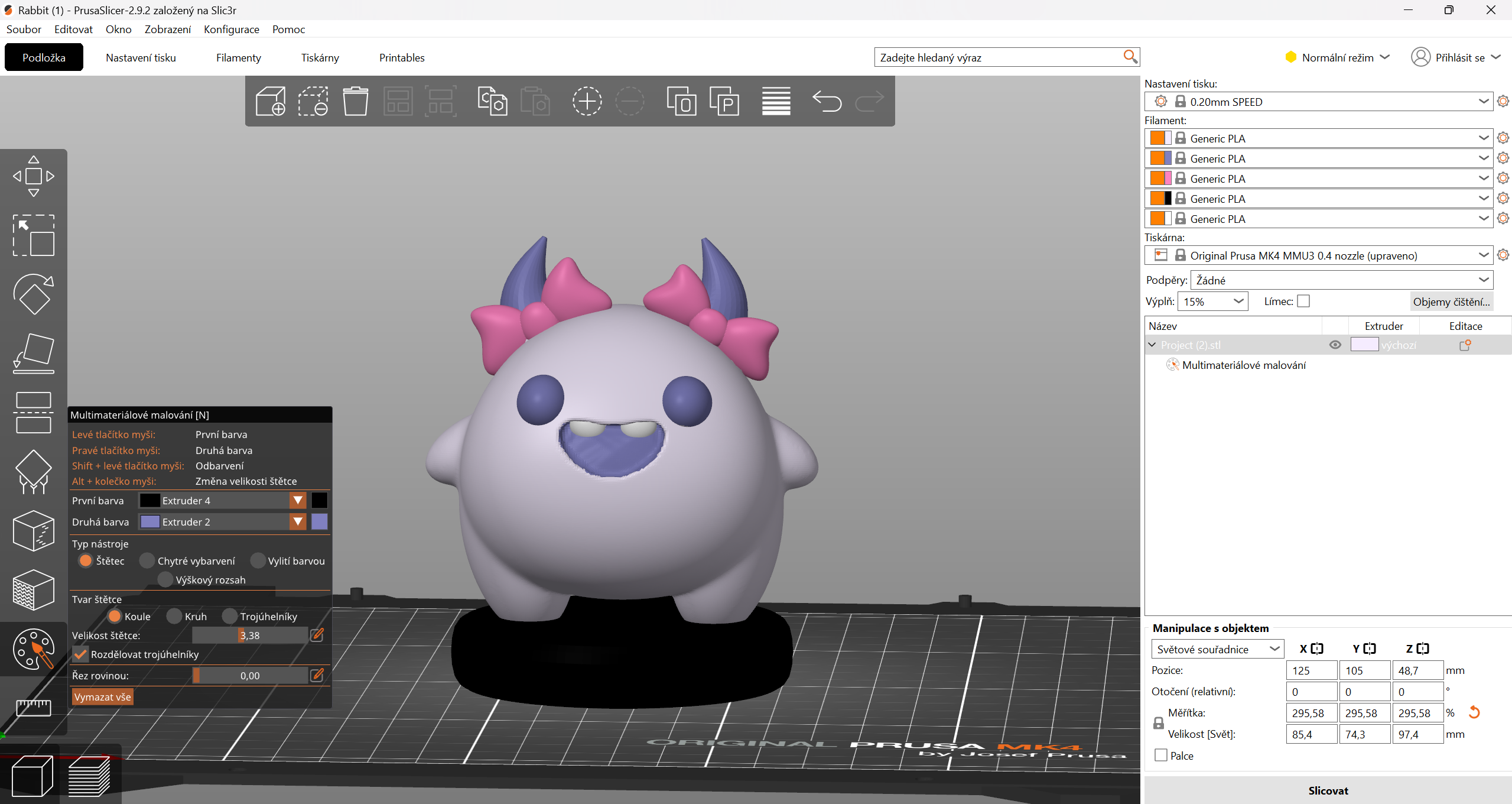The image size is (1512, 804).
Task: Select the Rotate tool in left toolbar
Action: pyautogui.click(x=34, y=294)
